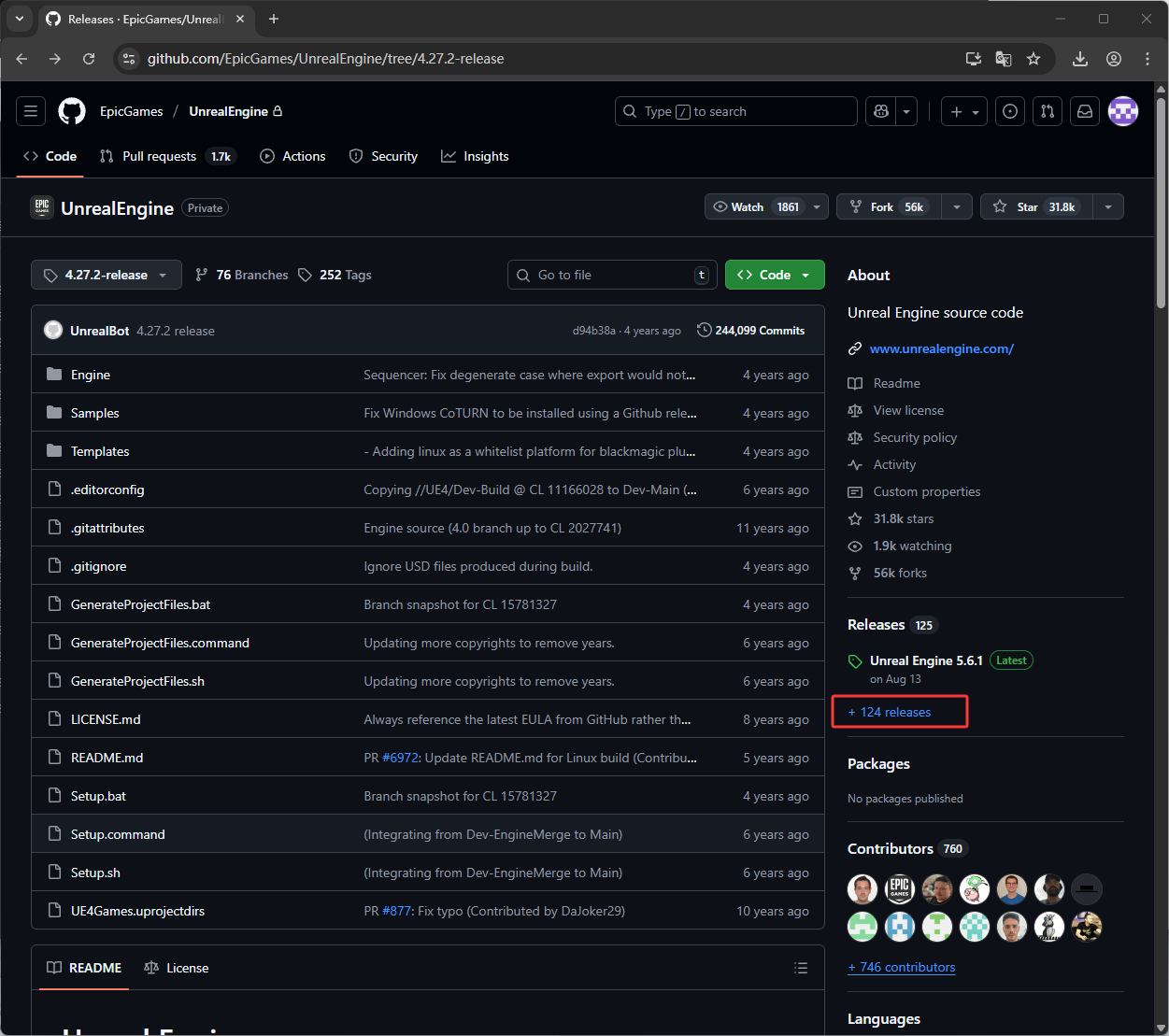Viewport: 1169px width, 1036px height.
Task: Open the + 124 releases link
Action: [890, 712]
